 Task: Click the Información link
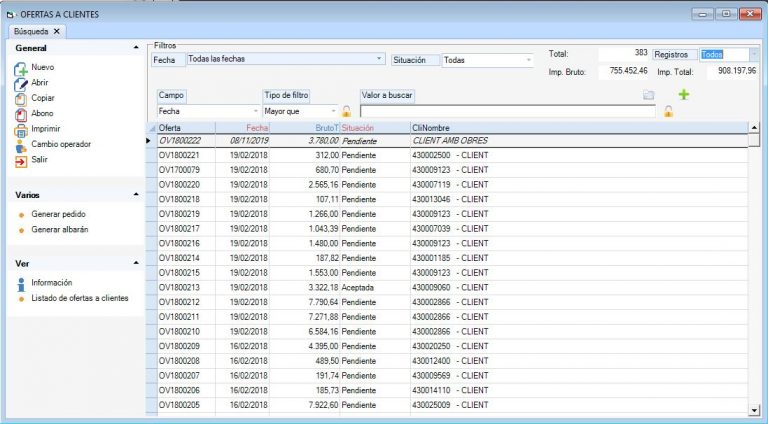(51, 283)
